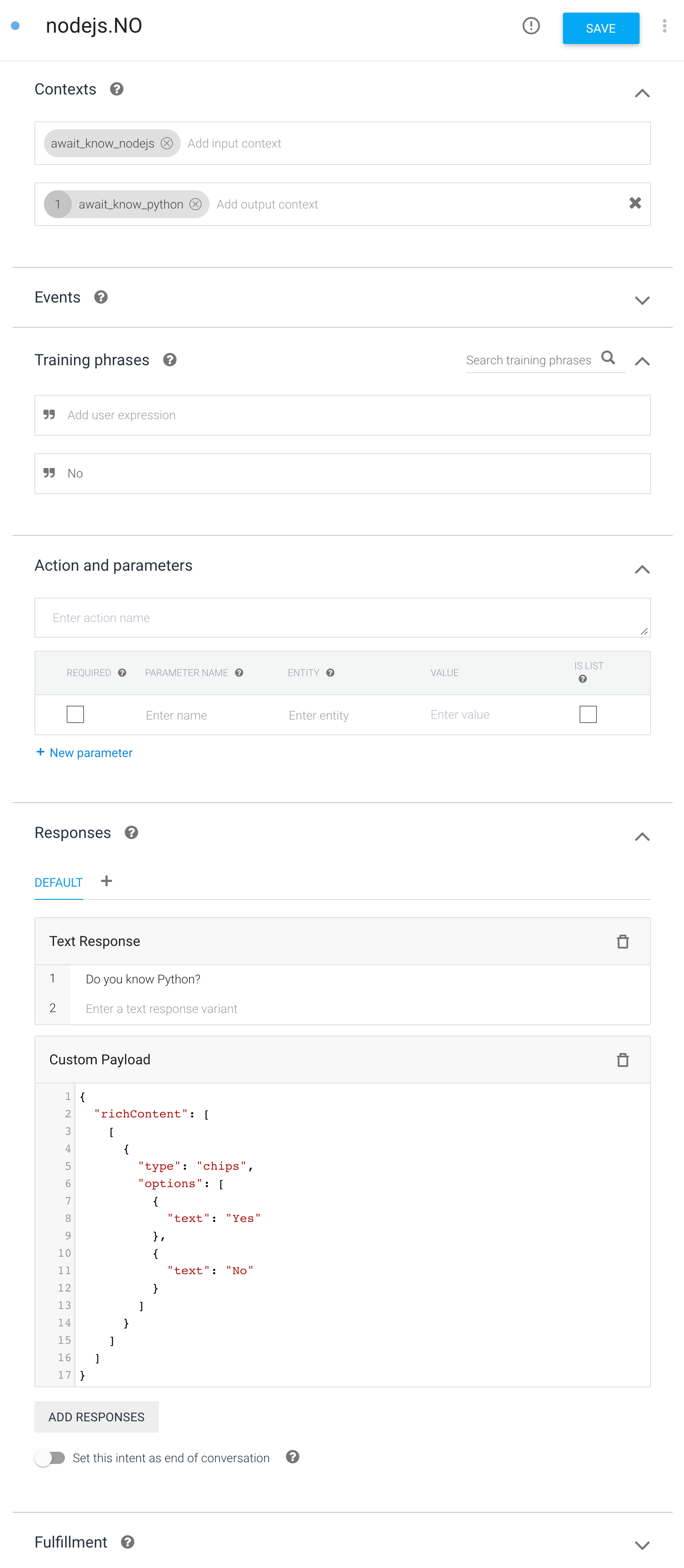Image resolution: width=684 pixels, height=1568 pixels.
Task: Click the search training phrases magnifier icon
Action: pos(608,358)
